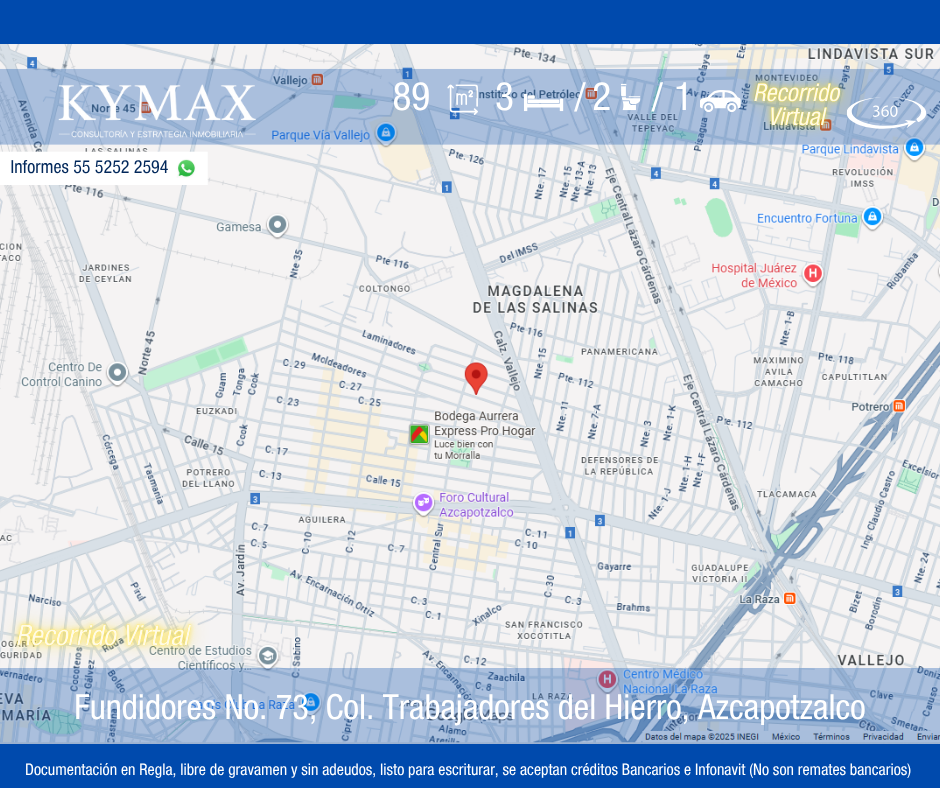Click the Recorrido Virtual label at top right
The image size is (940, 788).
[x=797, y=105]
